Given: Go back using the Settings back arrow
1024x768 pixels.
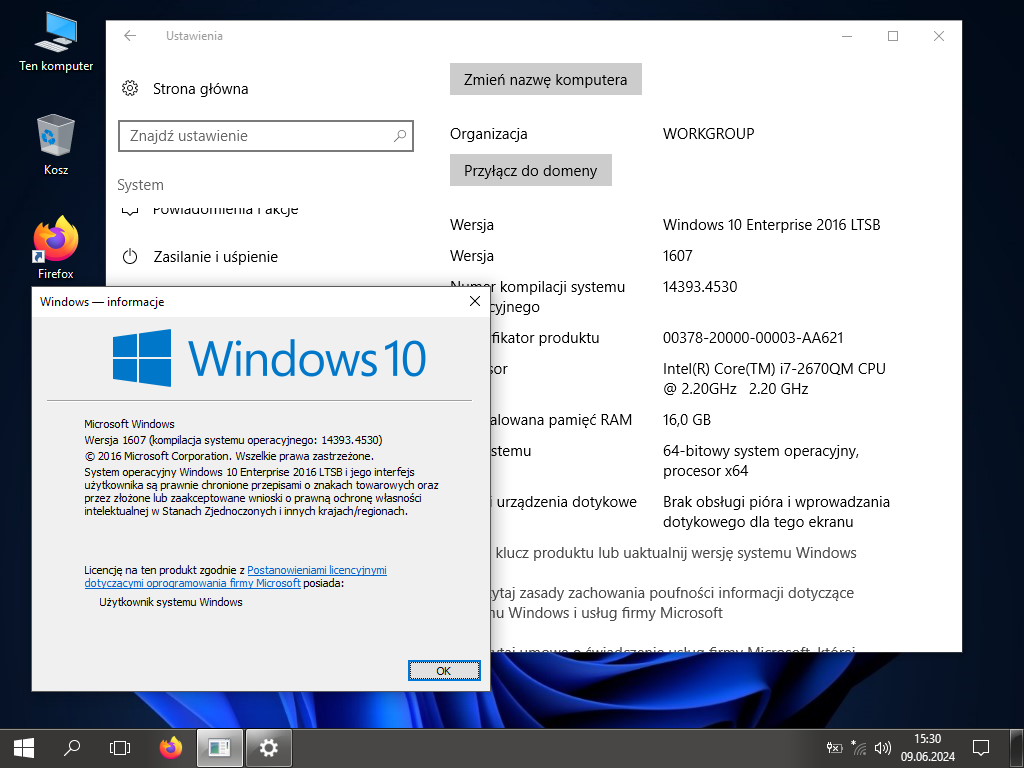Looking at the screenshot, I should 130,36.
